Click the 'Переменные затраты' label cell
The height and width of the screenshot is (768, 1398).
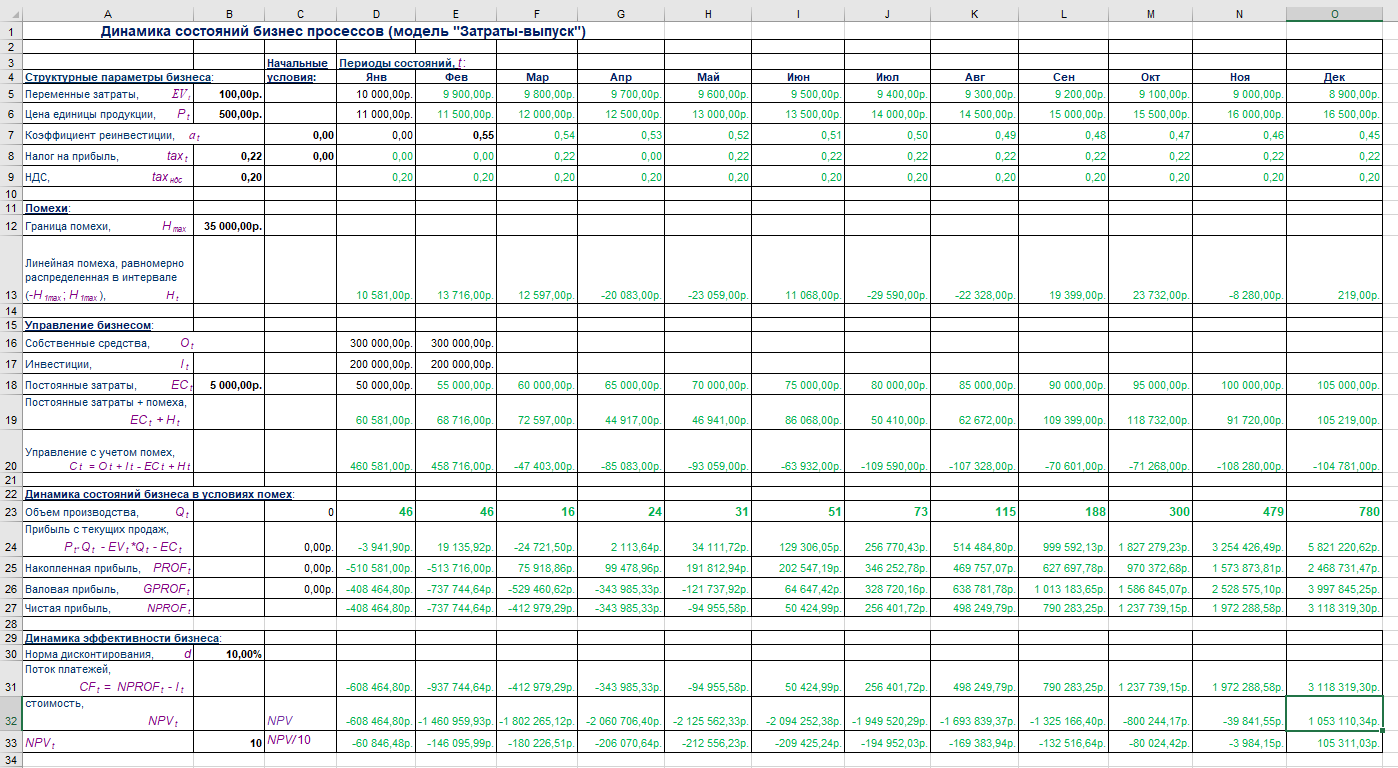pos(106,93)
